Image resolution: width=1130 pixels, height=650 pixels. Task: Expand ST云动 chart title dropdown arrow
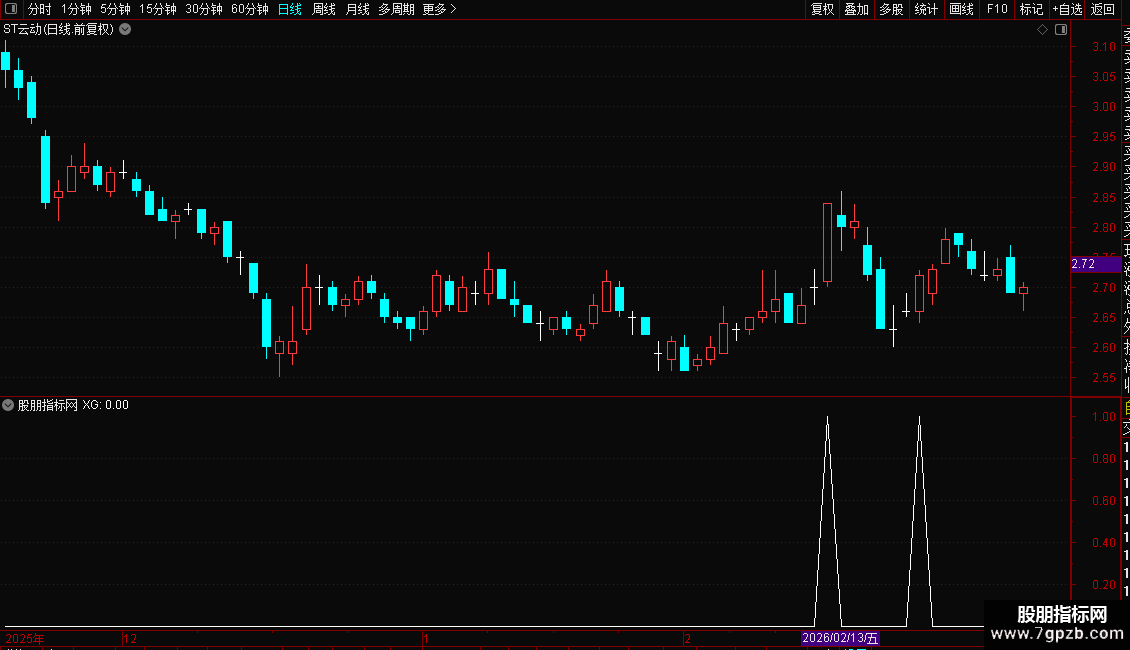(125, 30)
